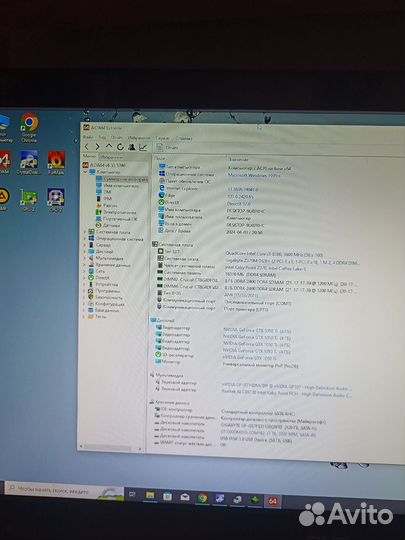Click the Edge row icon in list
The image size is (405, 540).
pyautogui.click(x=162, y=195)
